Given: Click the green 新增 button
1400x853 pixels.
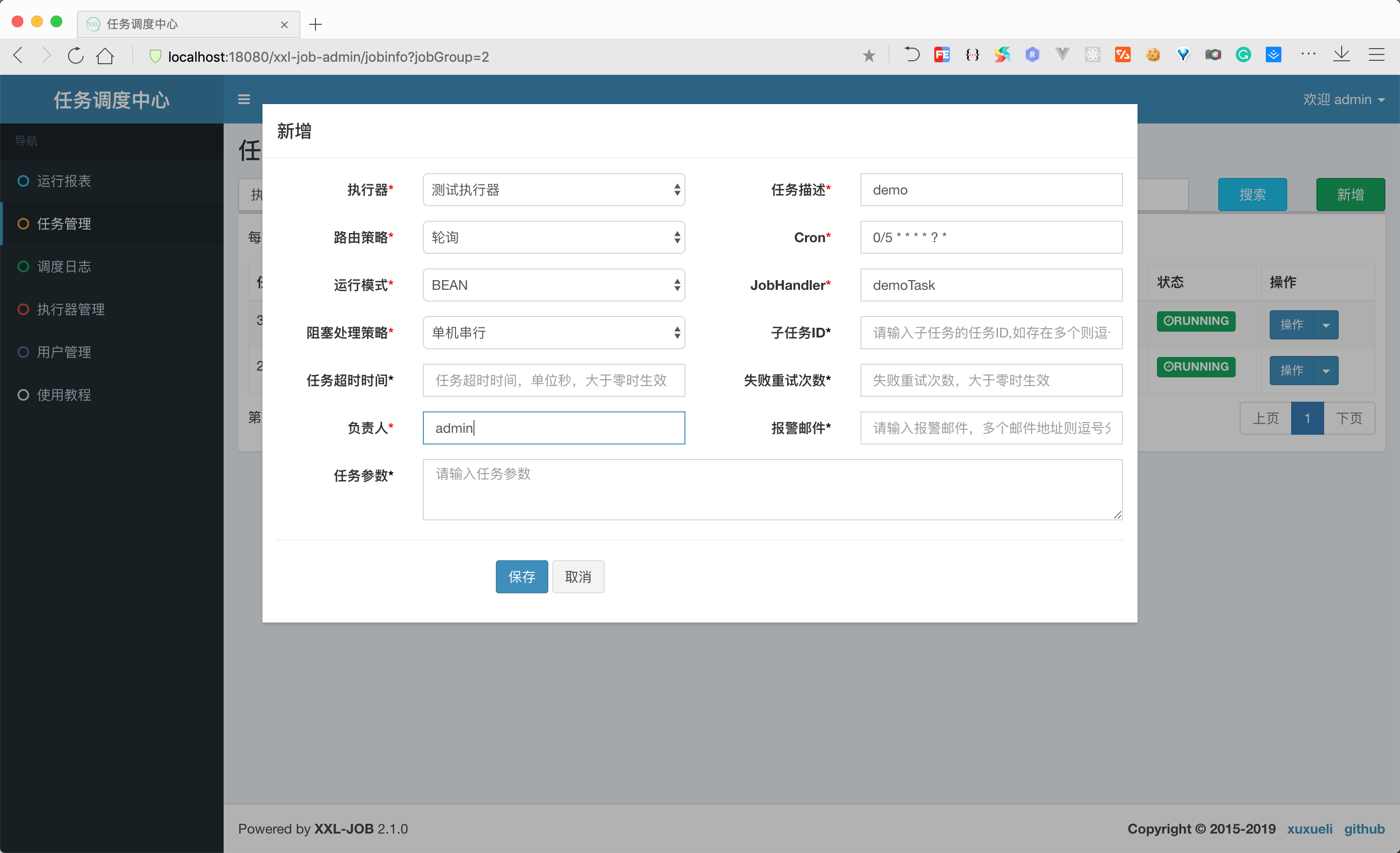Looking at the screenshot, I should coord(1350,195).
